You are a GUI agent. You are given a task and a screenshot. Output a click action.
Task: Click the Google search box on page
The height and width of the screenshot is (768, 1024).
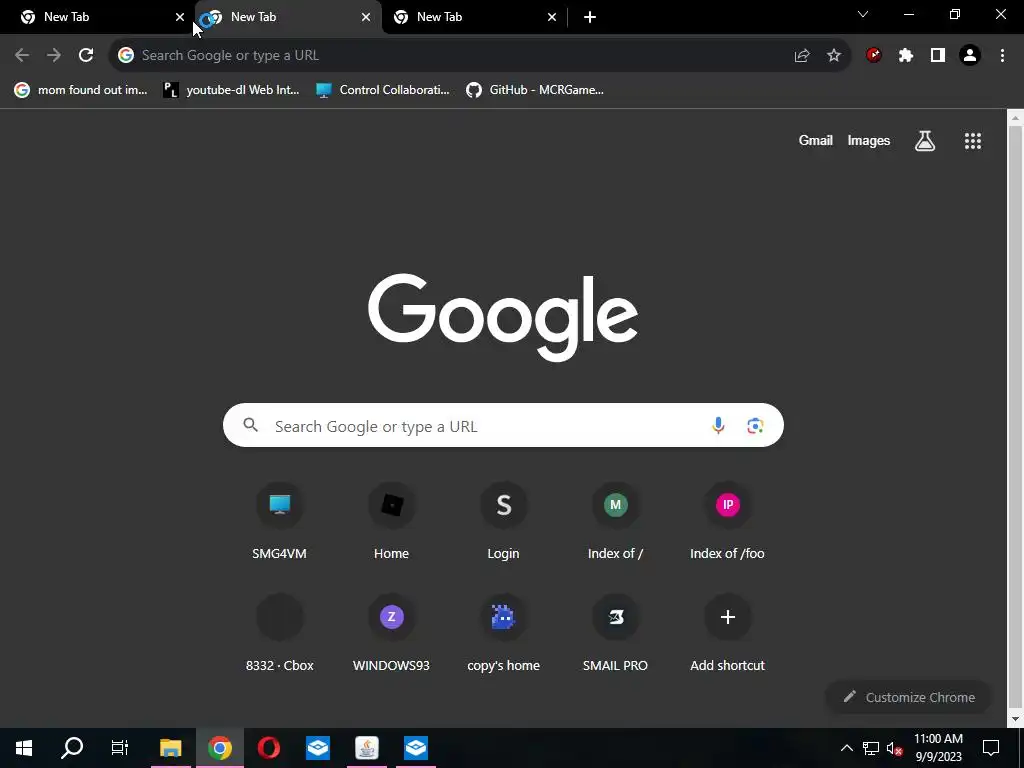pos(503,425)
